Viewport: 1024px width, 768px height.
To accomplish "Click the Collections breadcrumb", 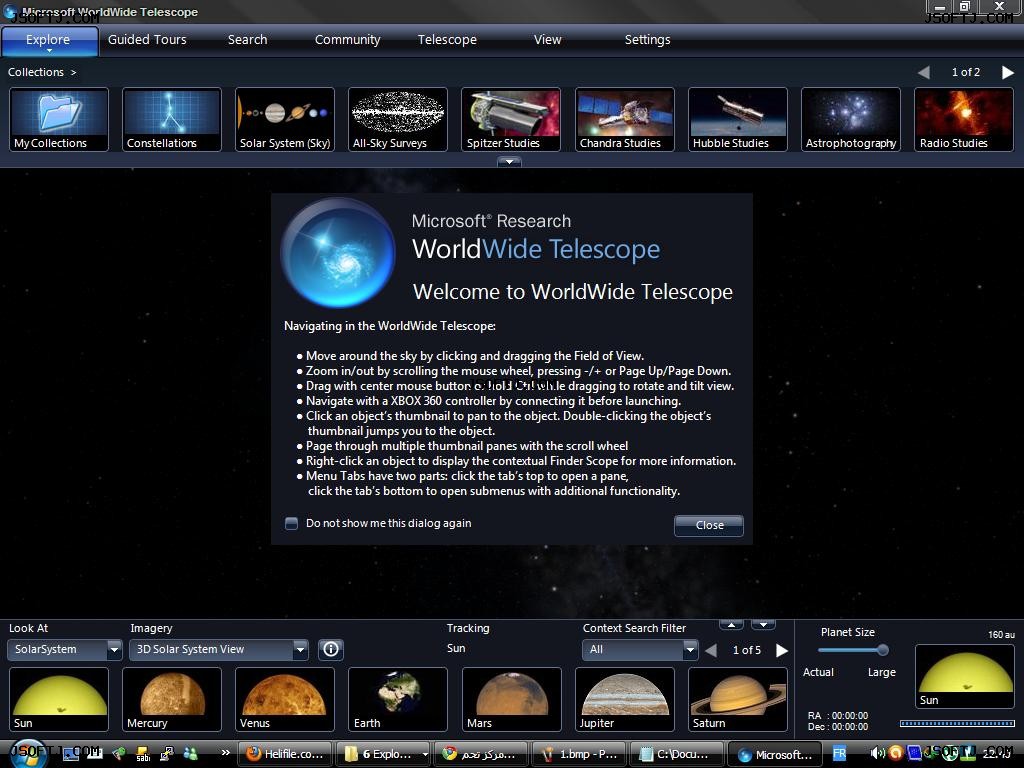I will [x=36, y=72].
